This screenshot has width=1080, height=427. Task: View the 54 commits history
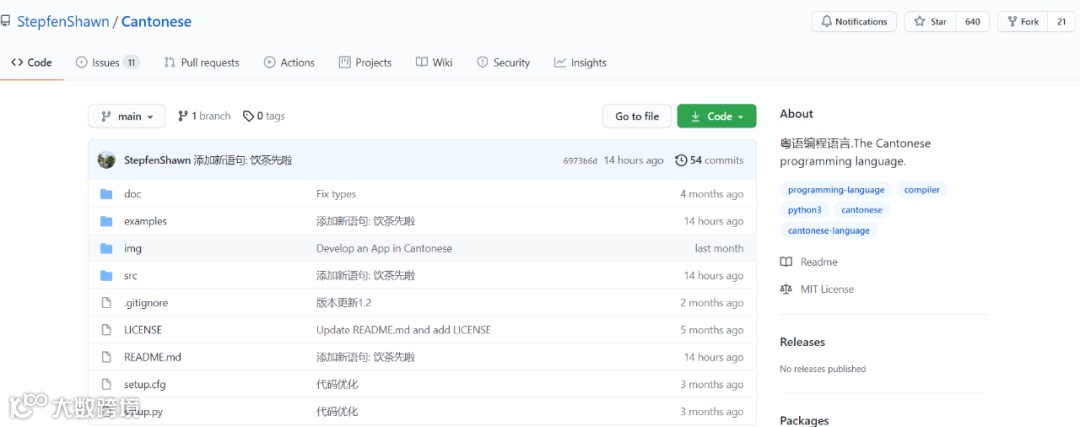pyautogui.click(x=709, y=160)
